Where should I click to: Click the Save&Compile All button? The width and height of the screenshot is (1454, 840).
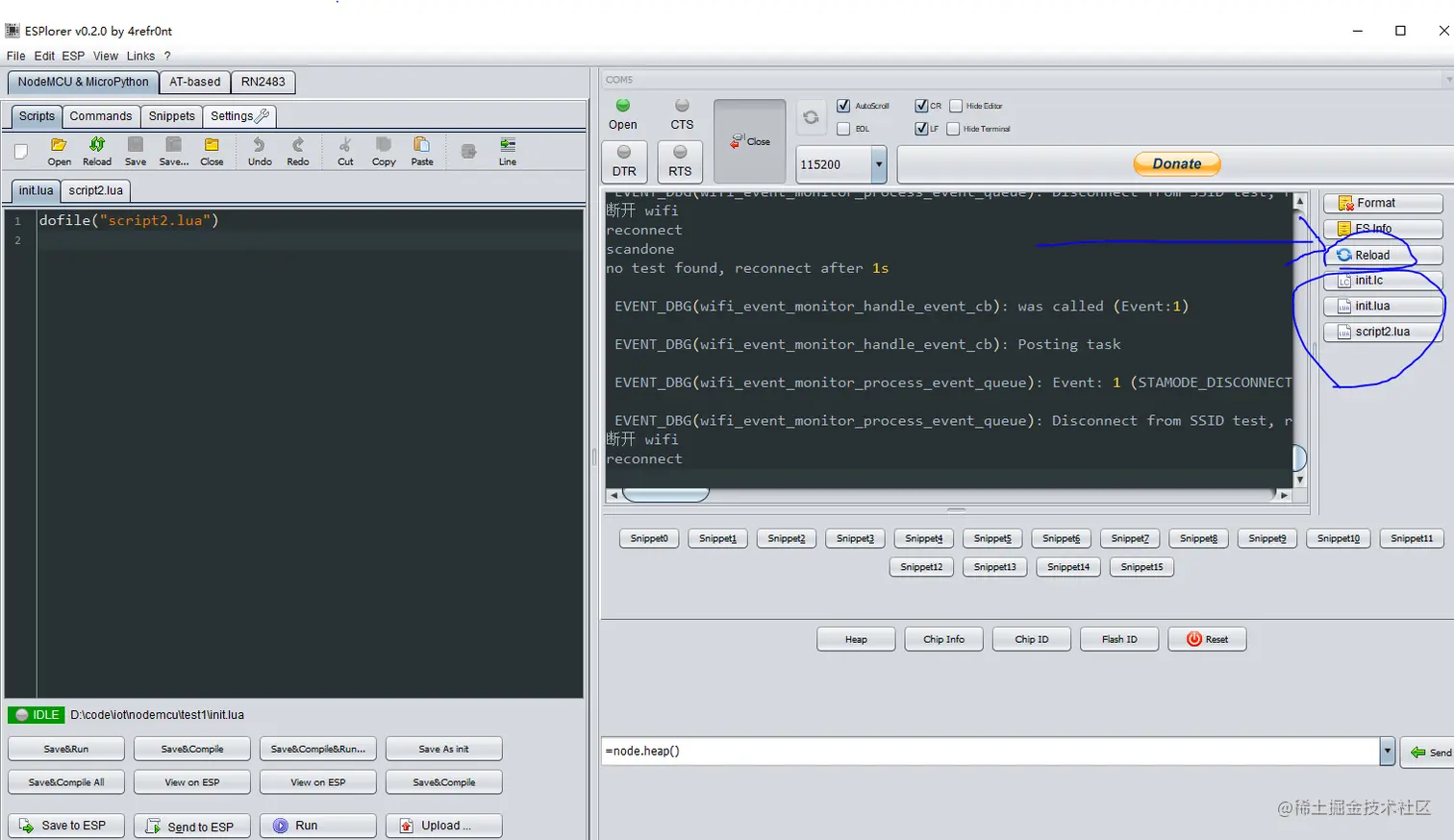(66, 782)
